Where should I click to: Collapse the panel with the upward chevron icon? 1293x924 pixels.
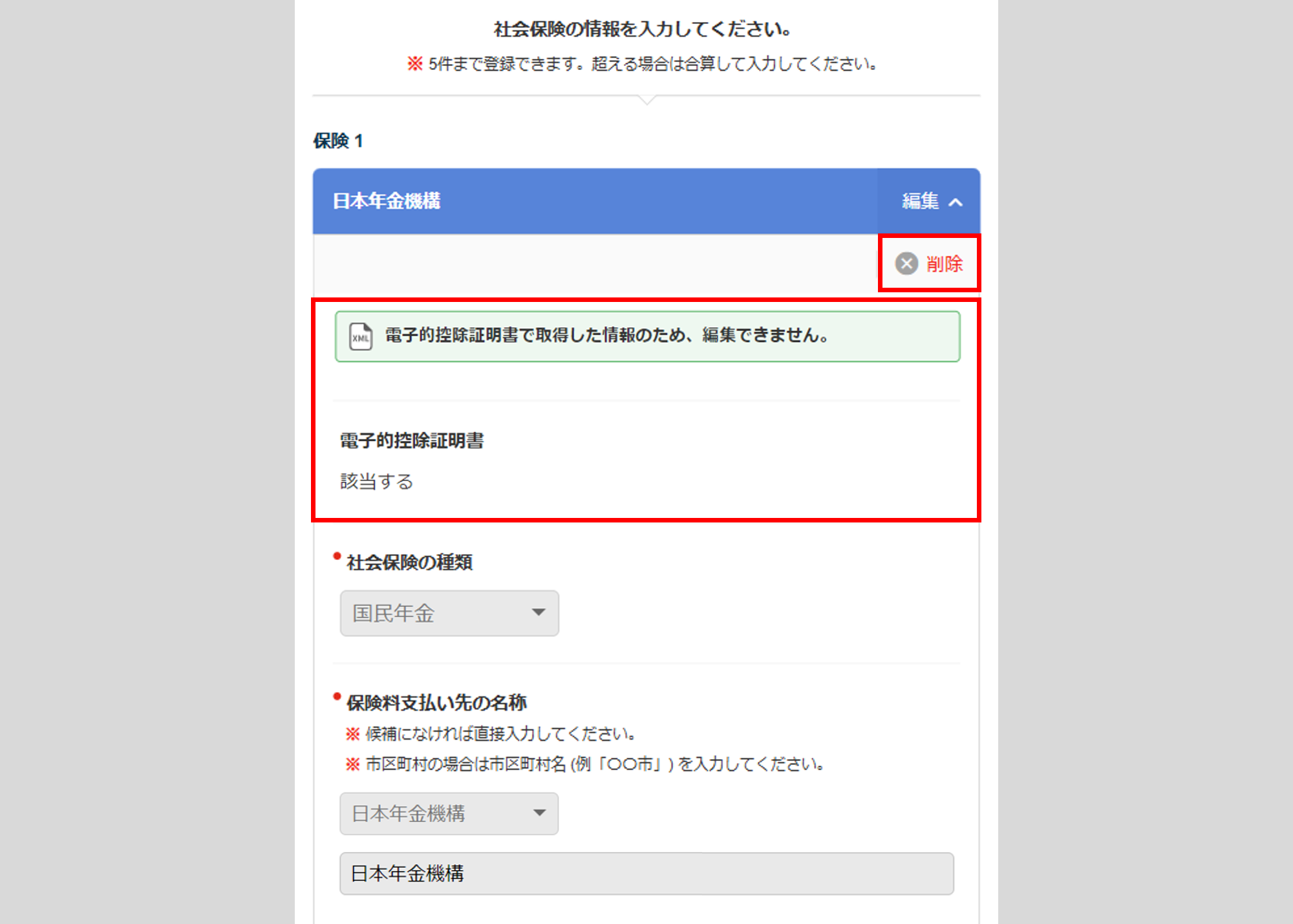pos(956,202)
